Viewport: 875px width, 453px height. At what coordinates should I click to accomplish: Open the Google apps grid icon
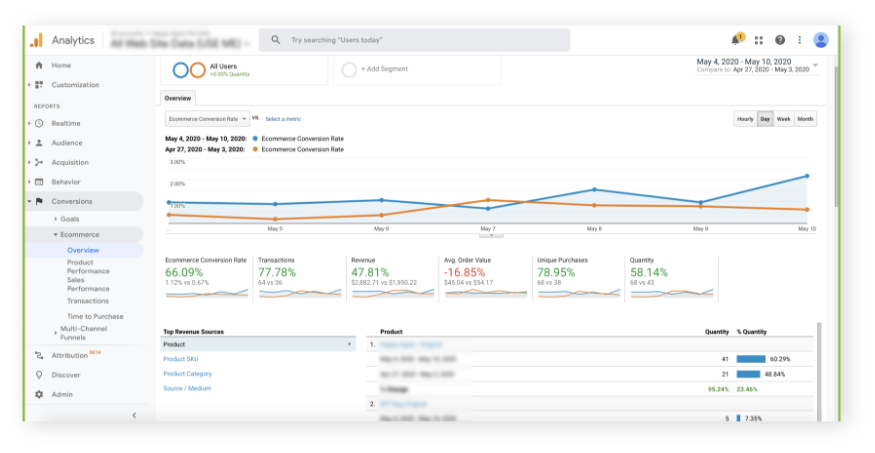coord(759,40)
